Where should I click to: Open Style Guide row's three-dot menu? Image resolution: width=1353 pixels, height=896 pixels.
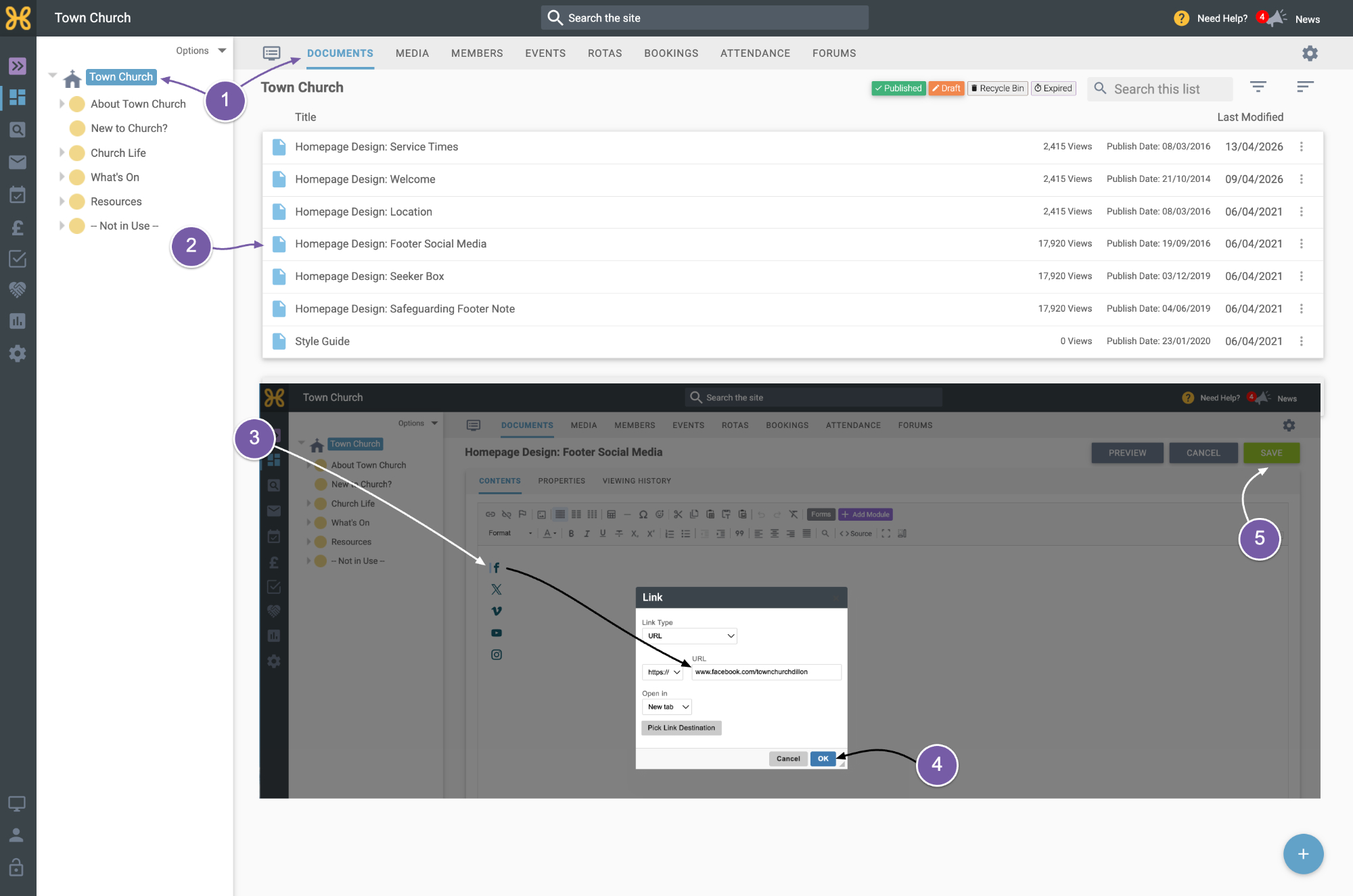1301,341
